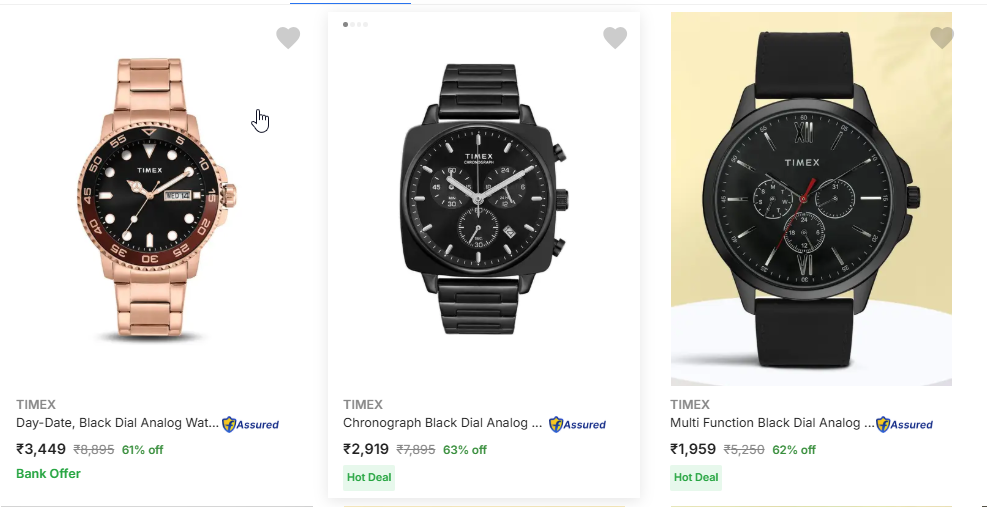The height and width of the screenshot is (507, 987).
Task: Open the rose gold Timex watch image
Action: [x=155, y=200]
